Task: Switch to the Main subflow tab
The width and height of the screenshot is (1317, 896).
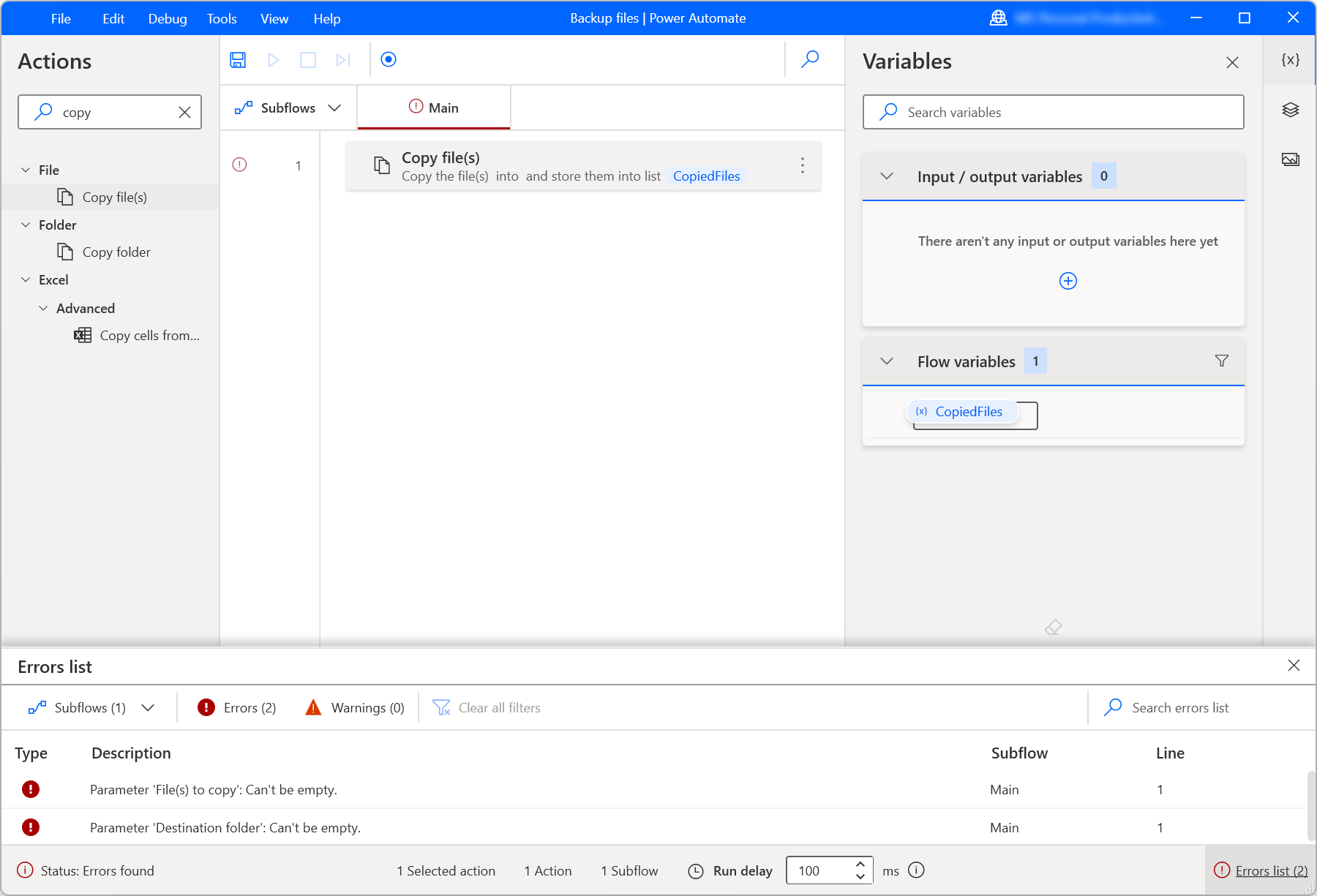Action: pos(434,108)
